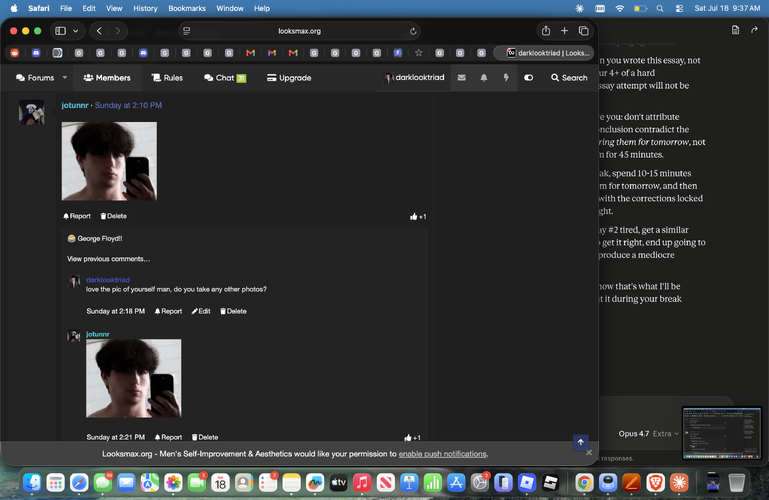
Task: Reload the page with refresh icon
Action: pyautogui.click(x=413, y=31)
